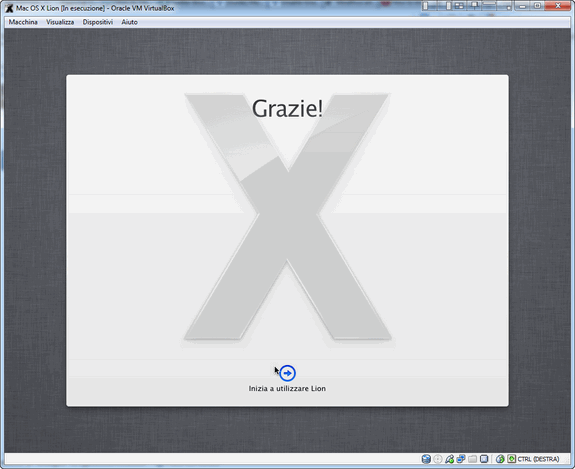The image size is (575, 469).
Task: Open the Macchina menu
Action: tap(23, 22)
